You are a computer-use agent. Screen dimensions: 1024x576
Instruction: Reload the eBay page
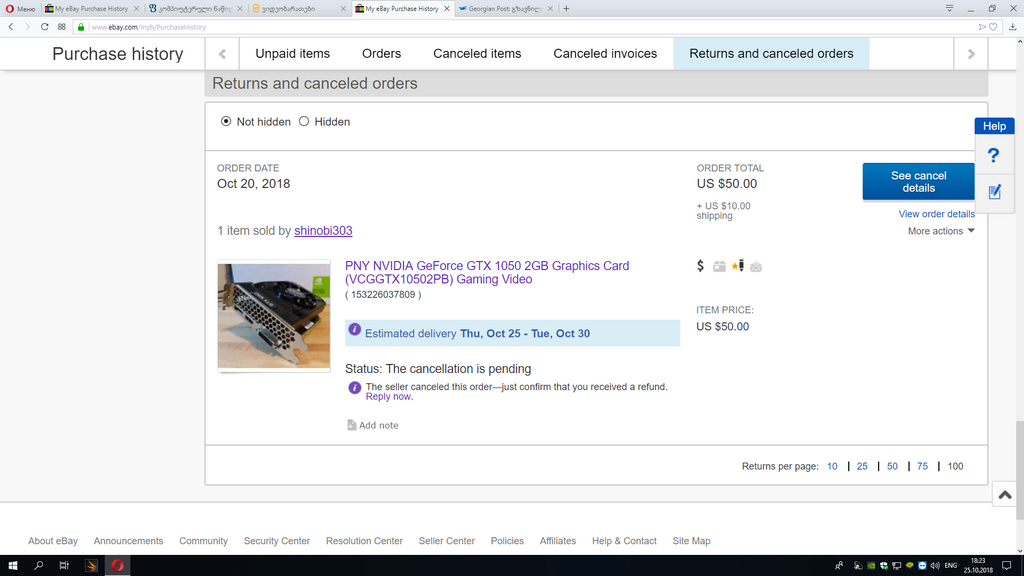tap(44, 27)
